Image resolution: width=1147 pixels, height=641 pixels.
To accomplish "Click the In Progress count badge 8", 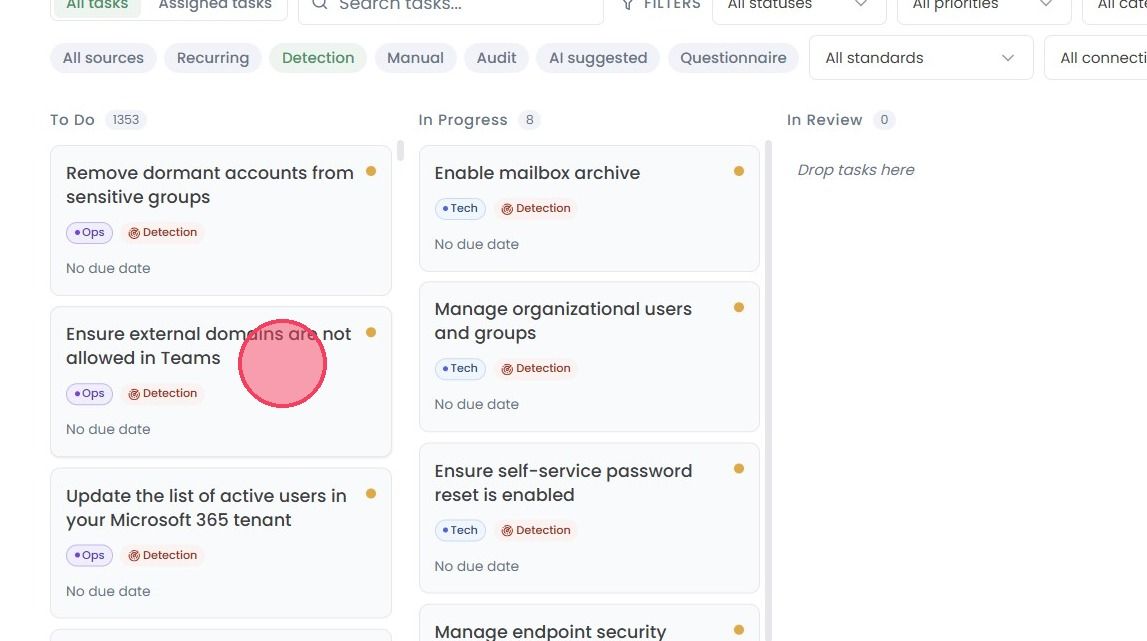I will pyautogui.click(x=530, y=120).
